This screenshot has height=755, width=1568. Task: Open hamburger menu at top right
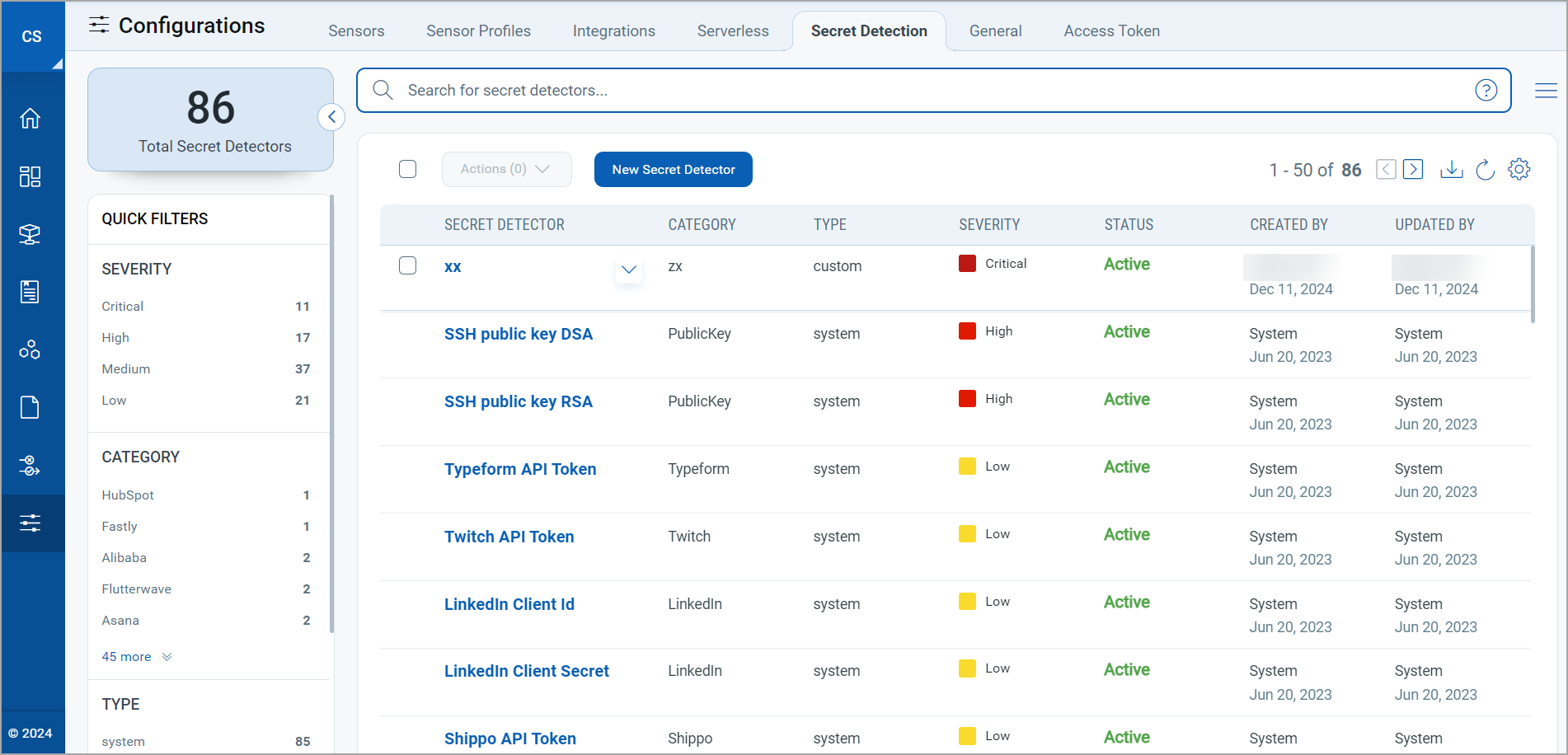pos(1546,91)
